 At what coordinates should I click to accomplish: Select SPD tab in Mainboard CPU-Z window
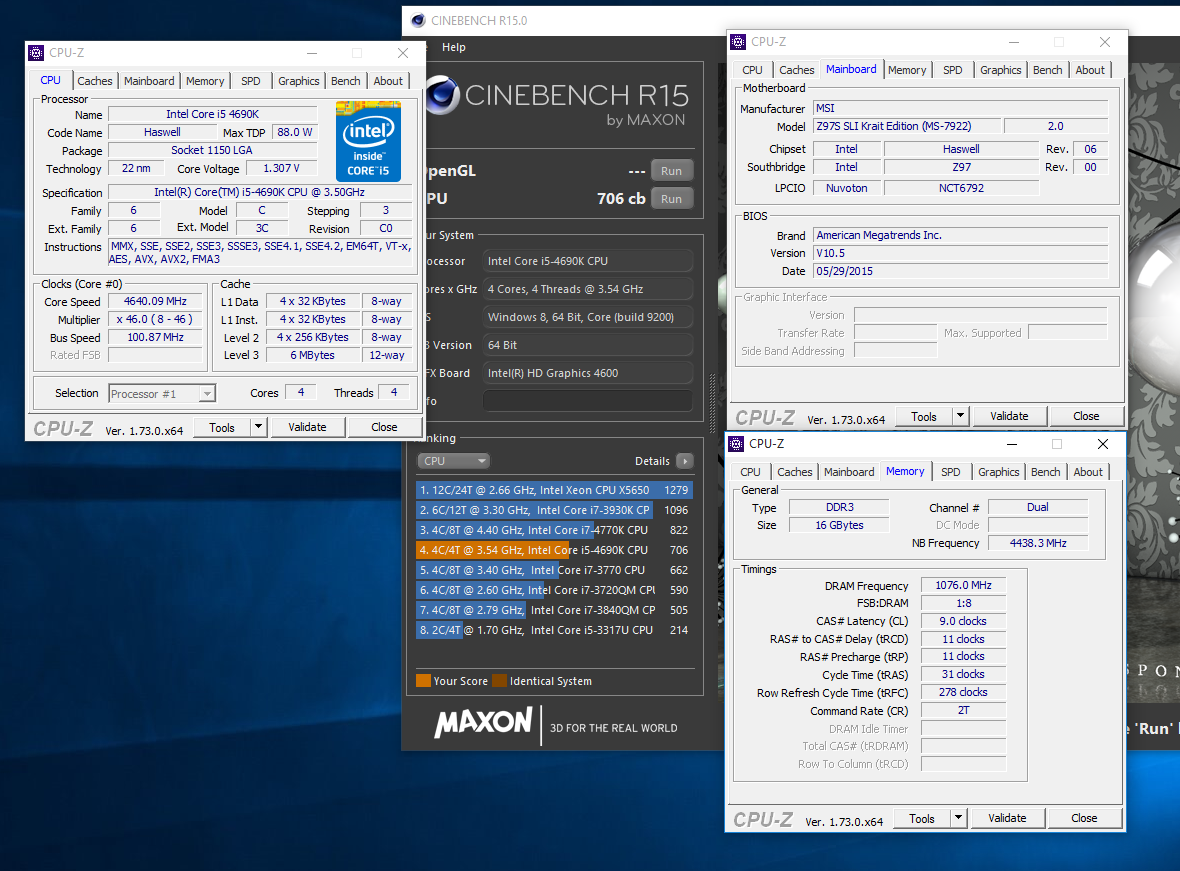click(953, 69)
